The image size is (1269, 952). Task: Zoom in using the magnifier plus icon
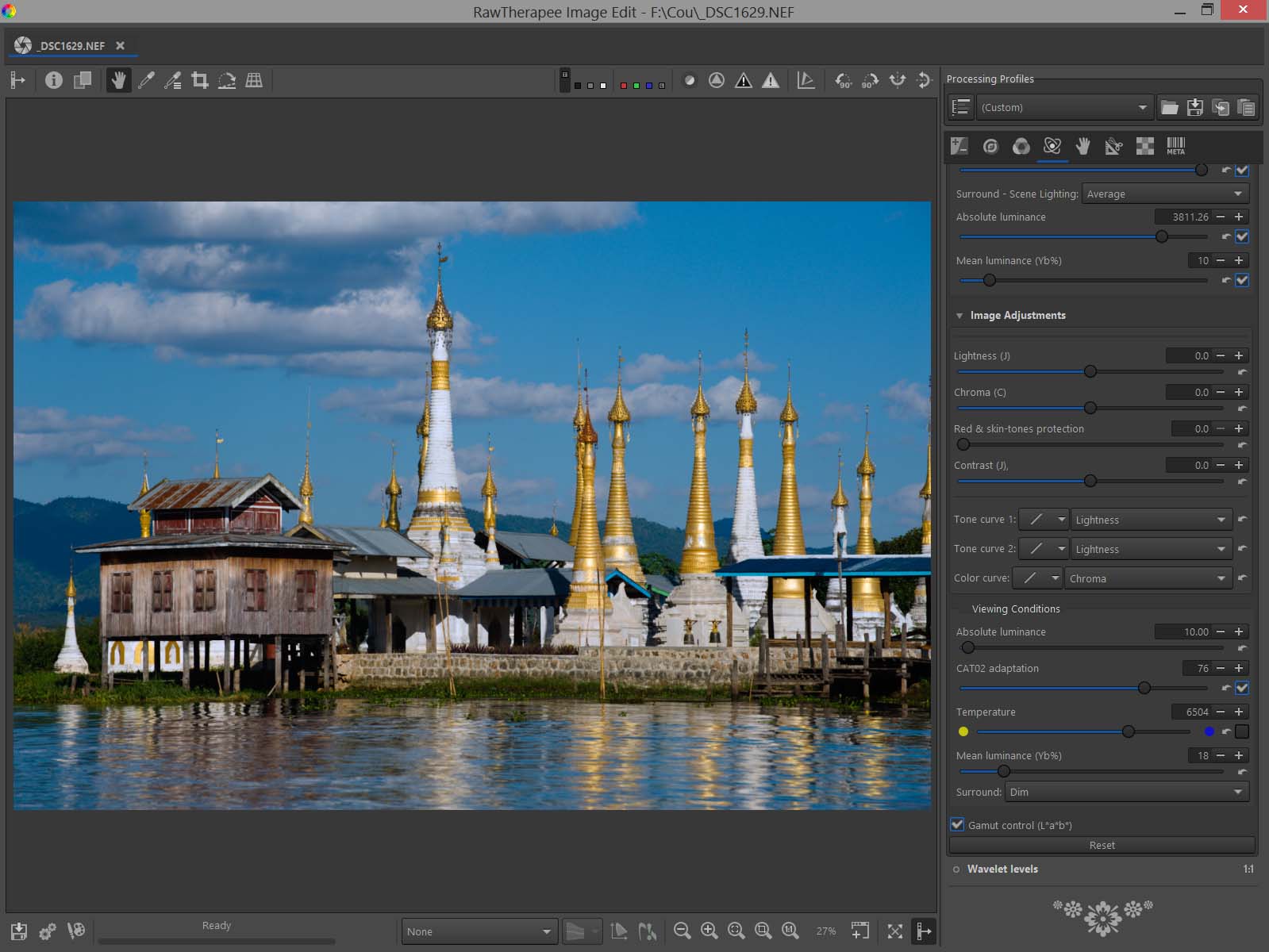709,931
